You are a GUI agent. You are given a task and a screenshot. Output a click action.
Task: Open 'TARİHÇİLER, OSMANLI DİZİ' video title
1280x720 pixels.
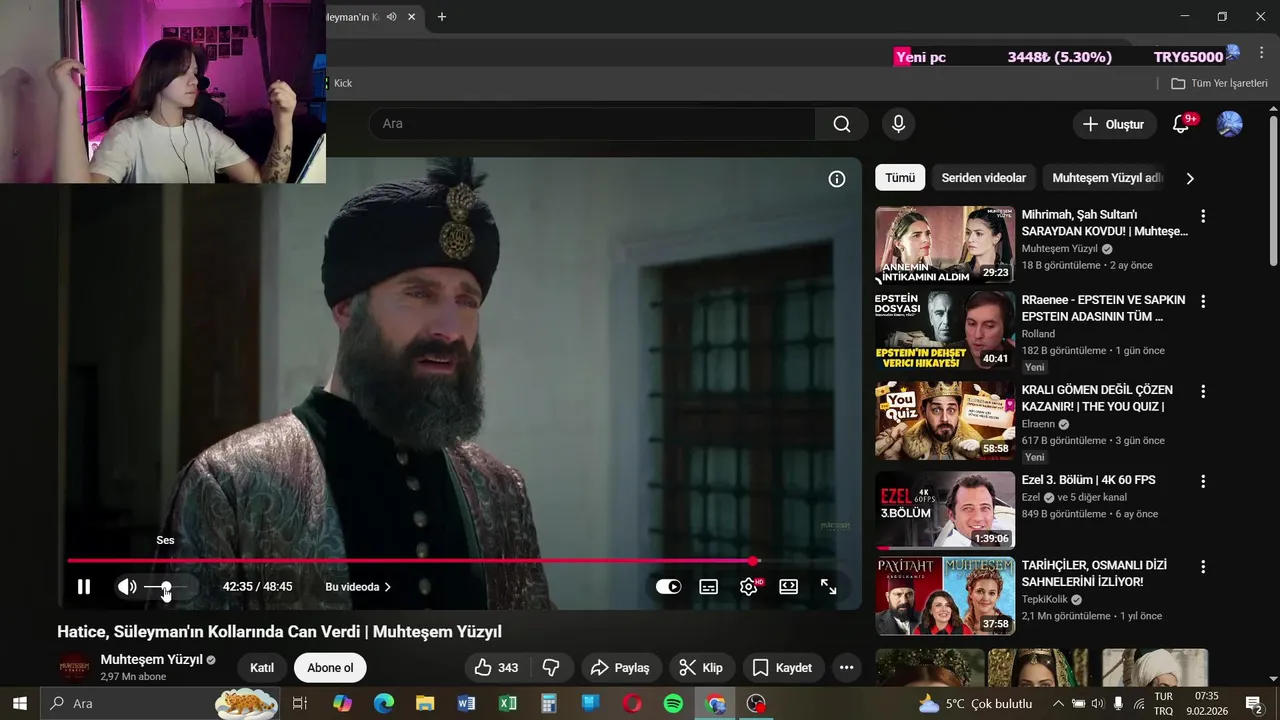point(1094,573)
